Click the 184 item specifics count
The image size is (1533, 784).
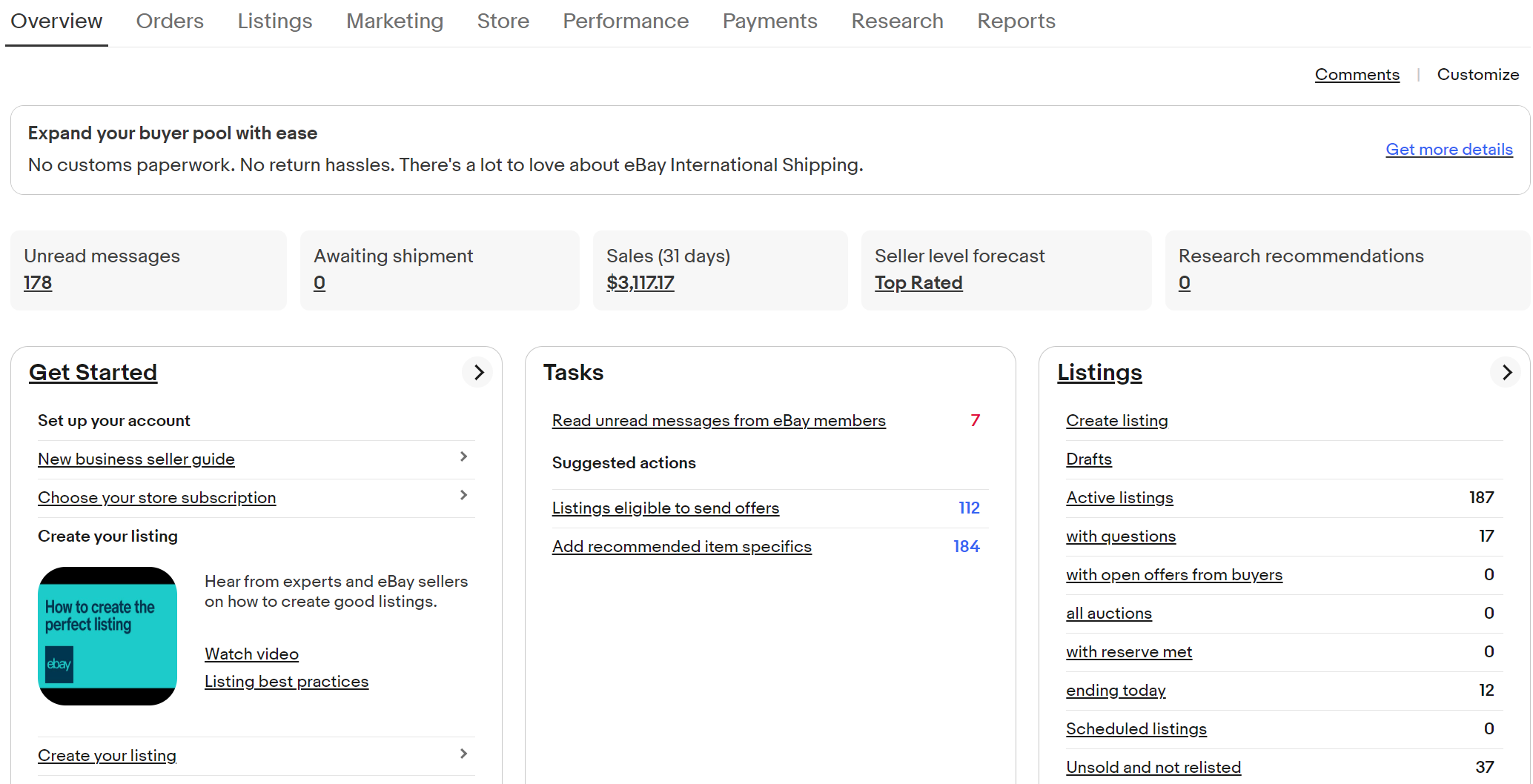pyautogui.click(x=966, y=547)
